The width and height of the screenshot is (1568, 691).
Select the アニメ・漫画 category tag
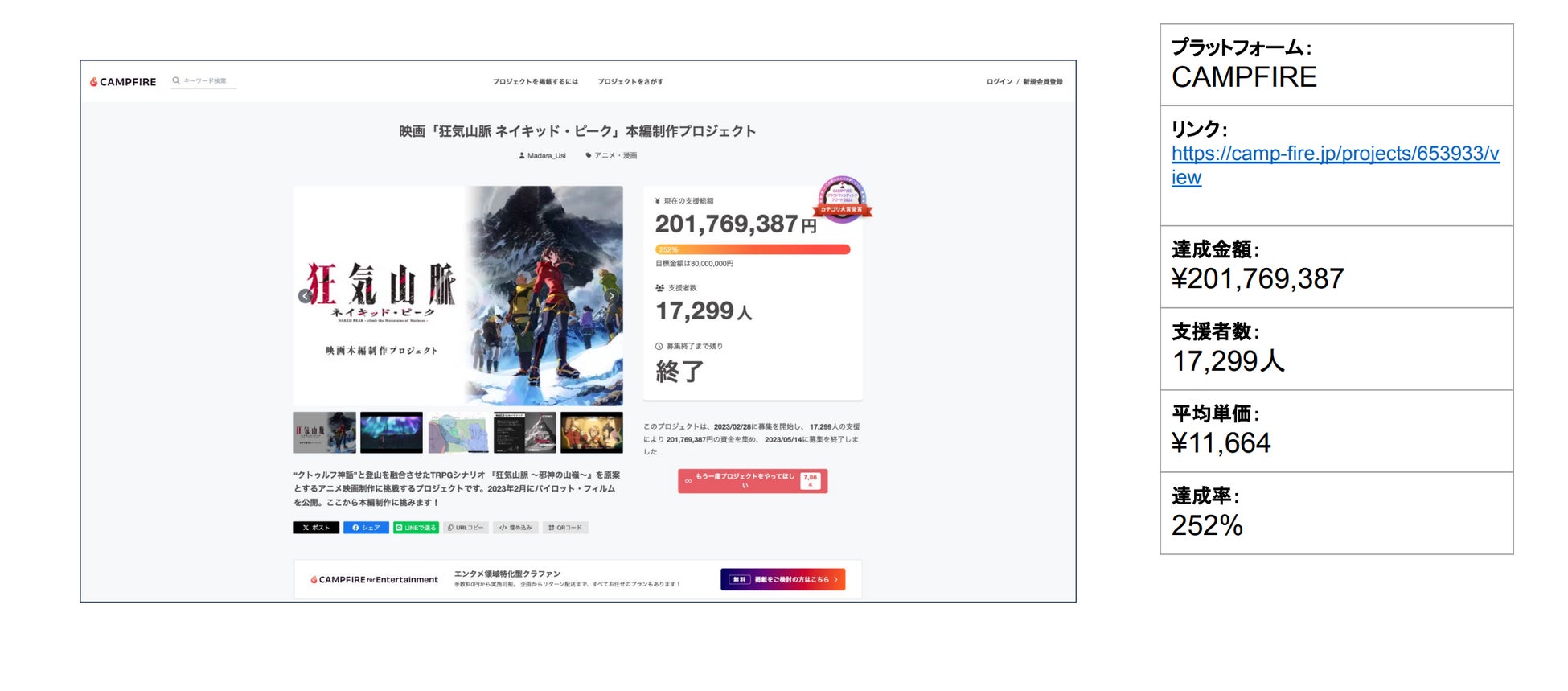(x=612, y=156)
